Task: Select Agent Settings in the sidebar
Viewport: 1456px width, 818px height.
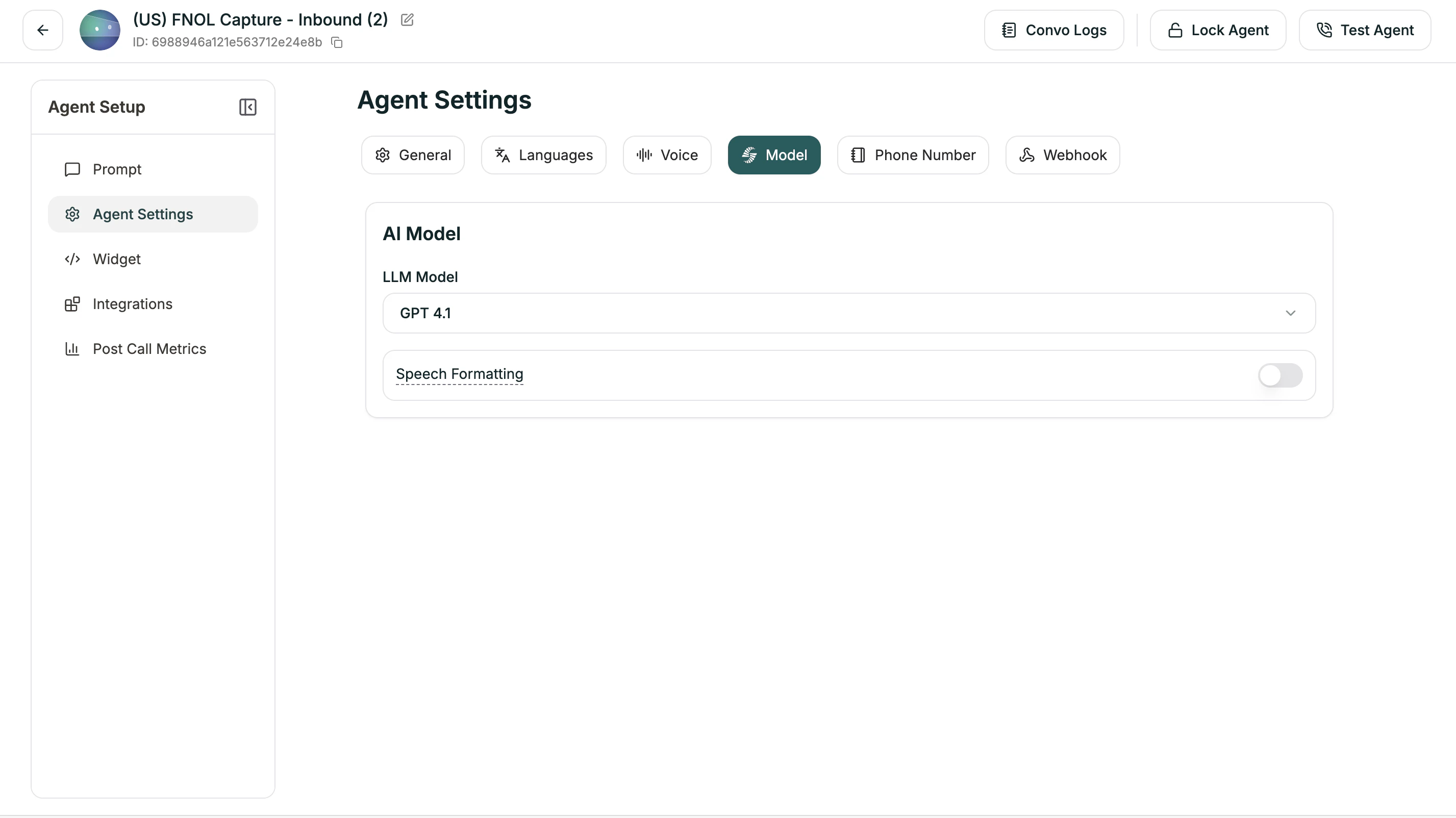Action: pos(142,214)
